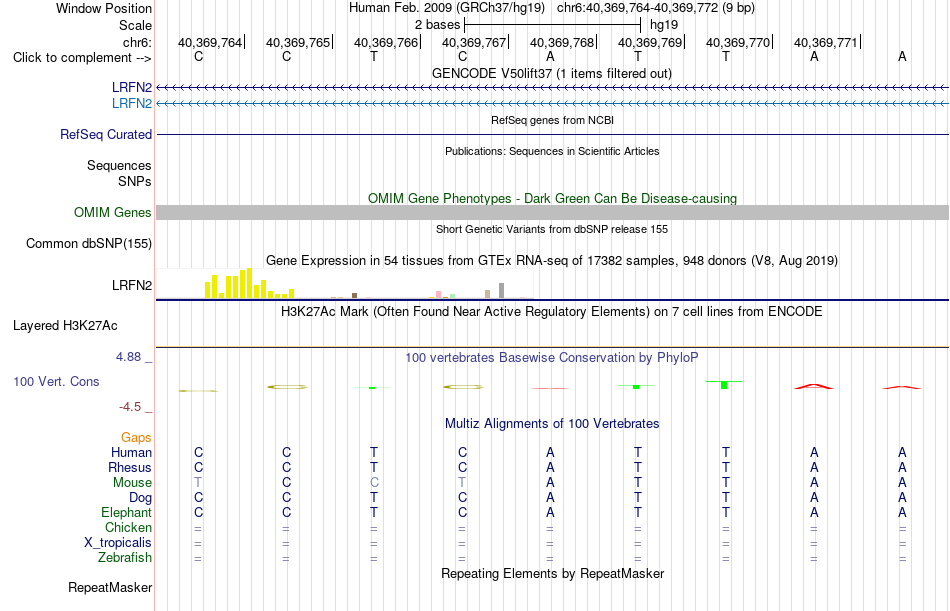Click the Common dbSNP(155) track label

click(x=89, y=244)
